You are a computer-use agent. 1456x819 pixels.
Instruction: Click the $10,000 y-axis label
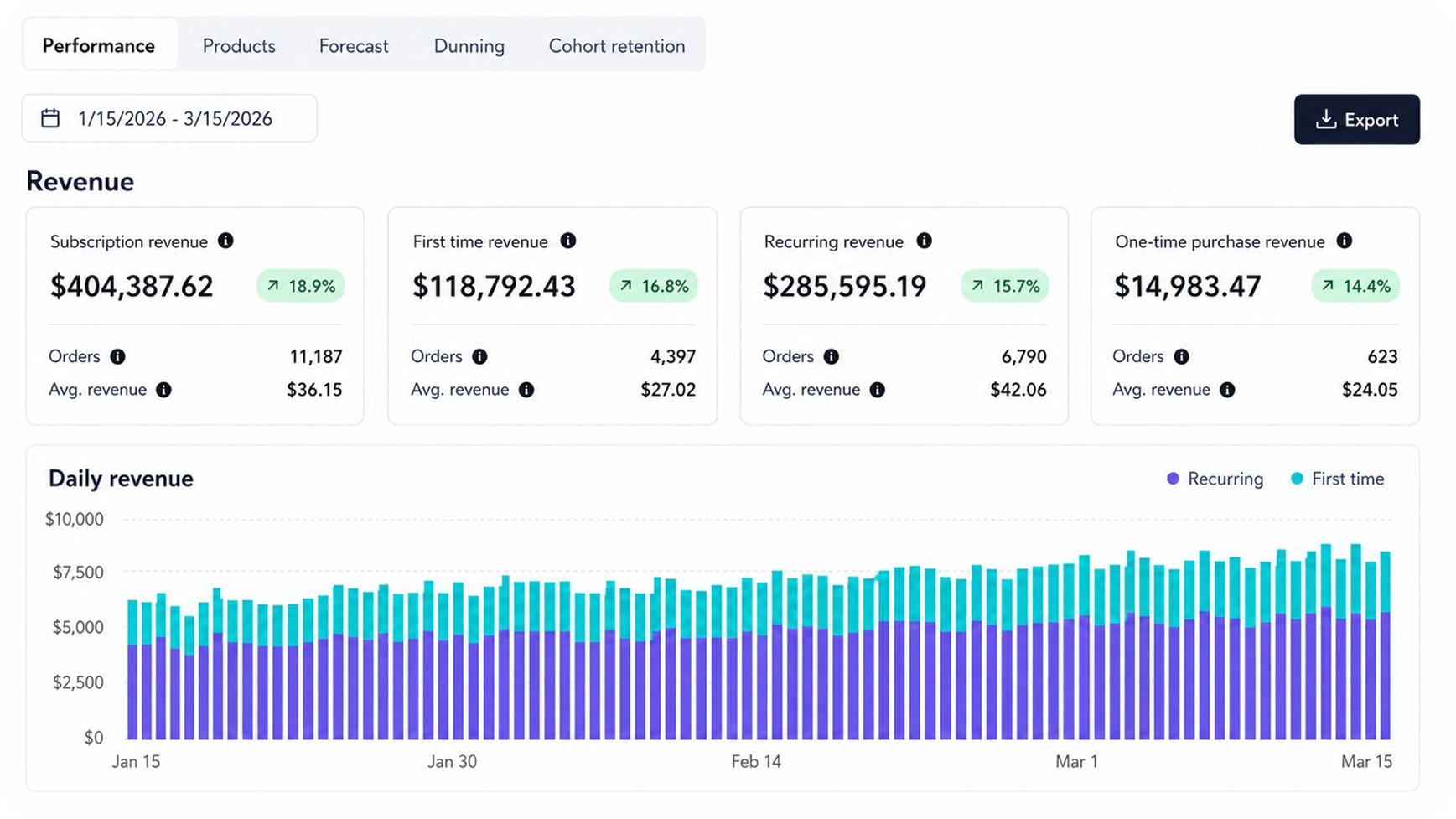click(x=75, y=519)
